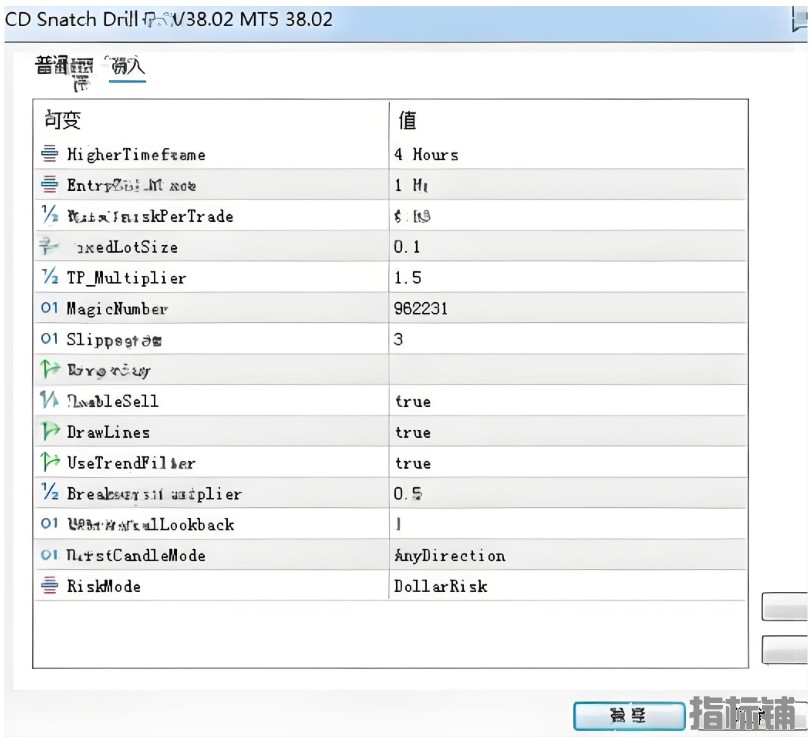Switch to the 普通 tab
812x738 pixels.
pyautogui.click(x=51, y=66)
